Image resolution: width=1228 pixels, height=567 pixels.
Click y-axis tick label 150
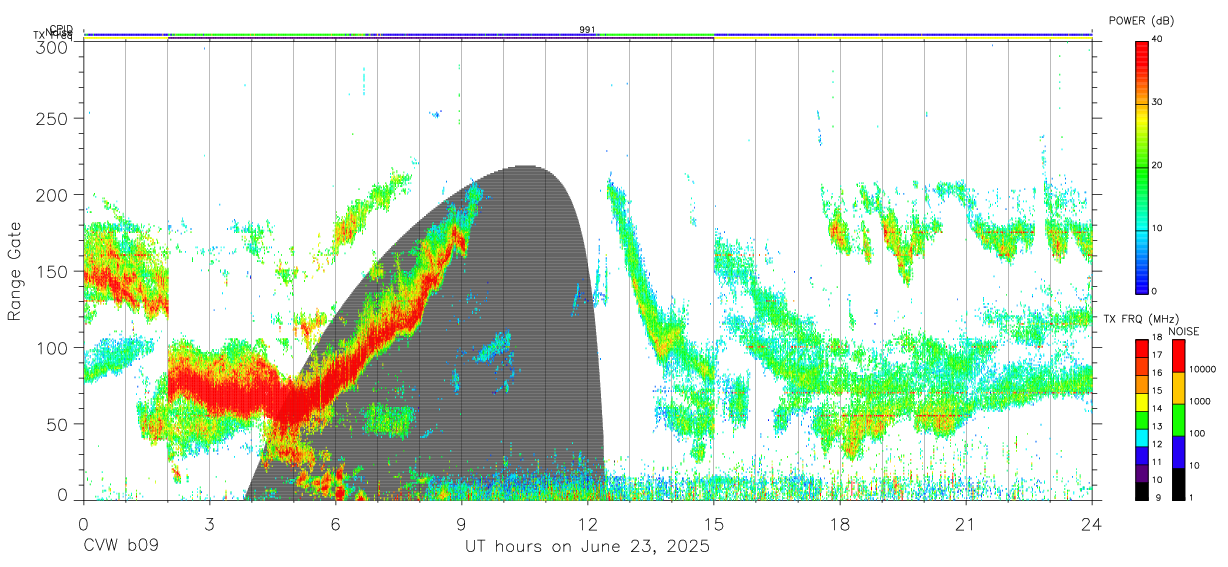tap(53, 271)
